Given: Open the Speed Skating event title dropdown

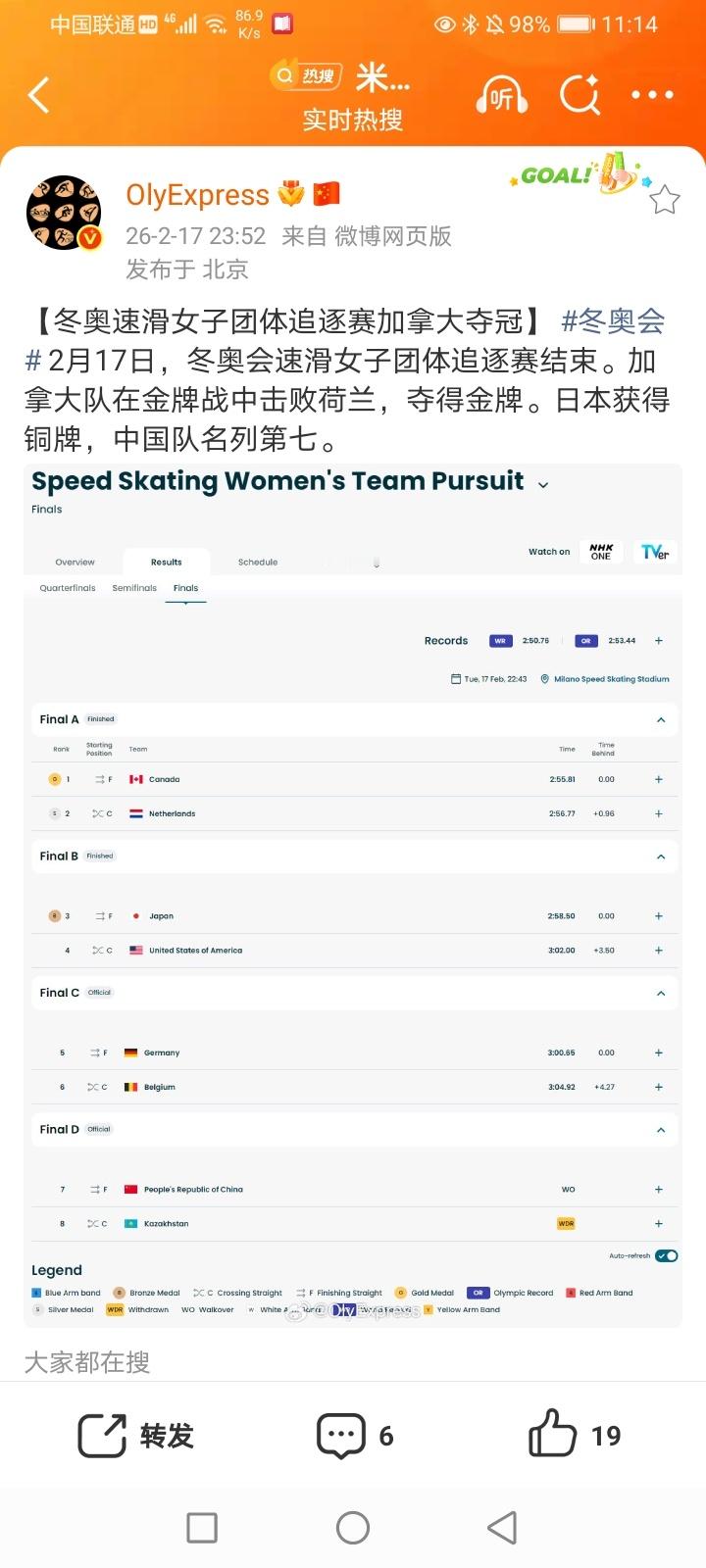Looking at the screenshot, I should 543,484.
